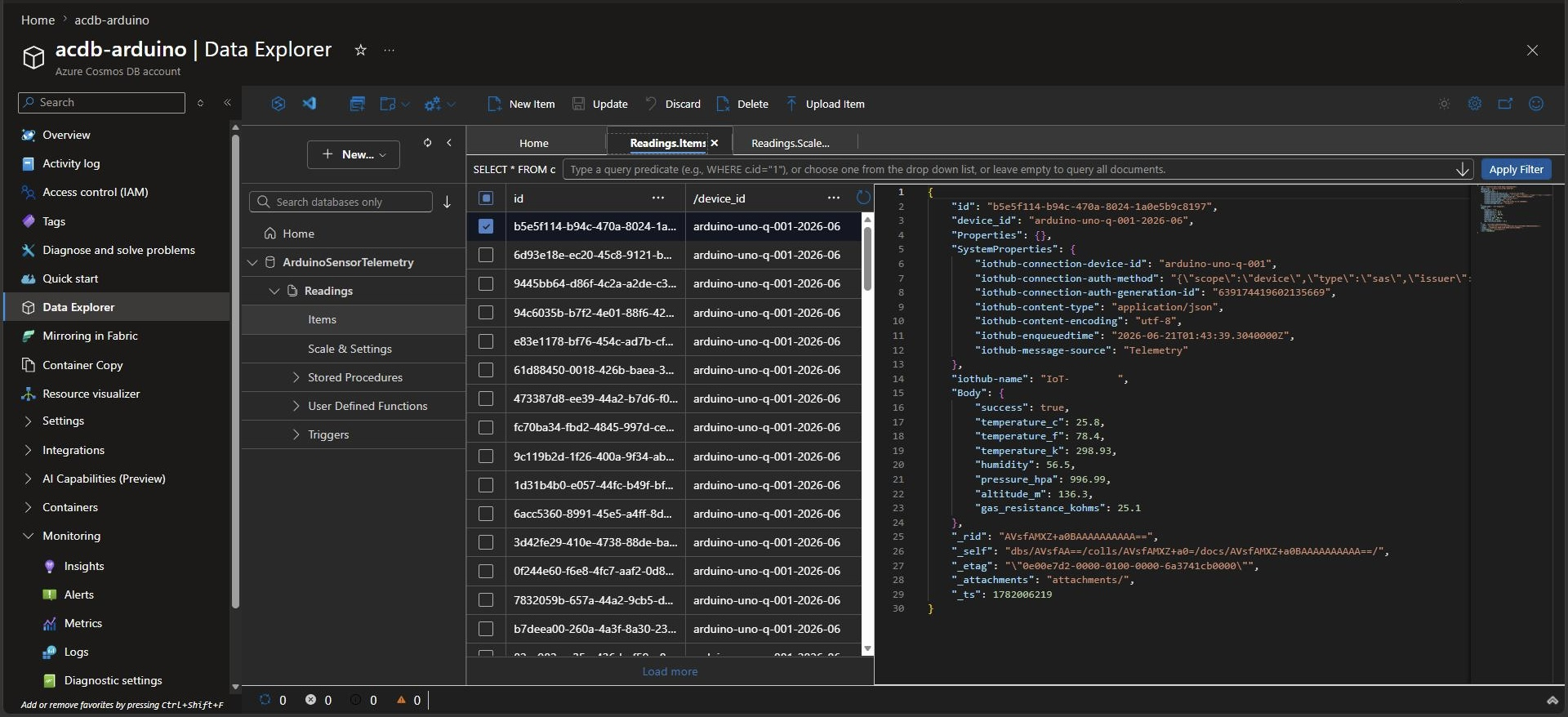Screen dimensions: 1568x717
Task: Open Insights under Monitoring
Action: point(84,566)
